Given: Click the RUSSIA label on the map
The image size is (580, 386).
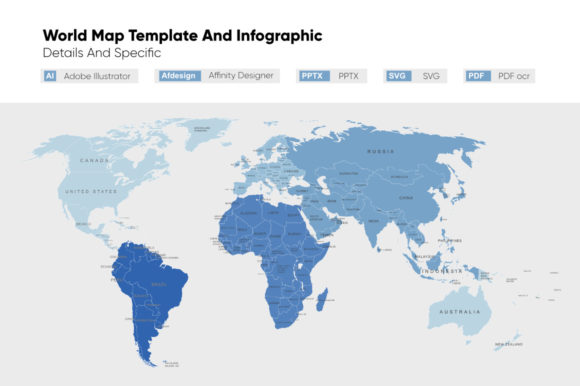Looking at the screenshot, I should [381, 151].
